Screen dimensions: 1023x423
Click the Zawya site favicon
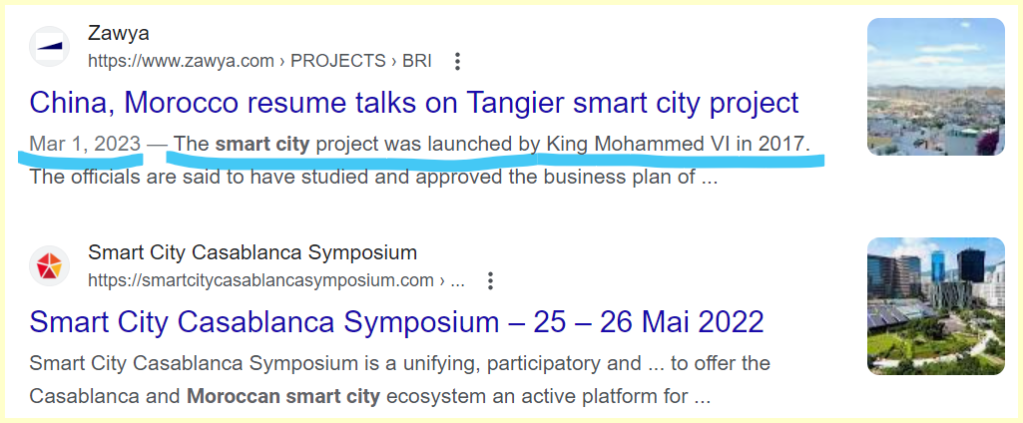(49, 47)
